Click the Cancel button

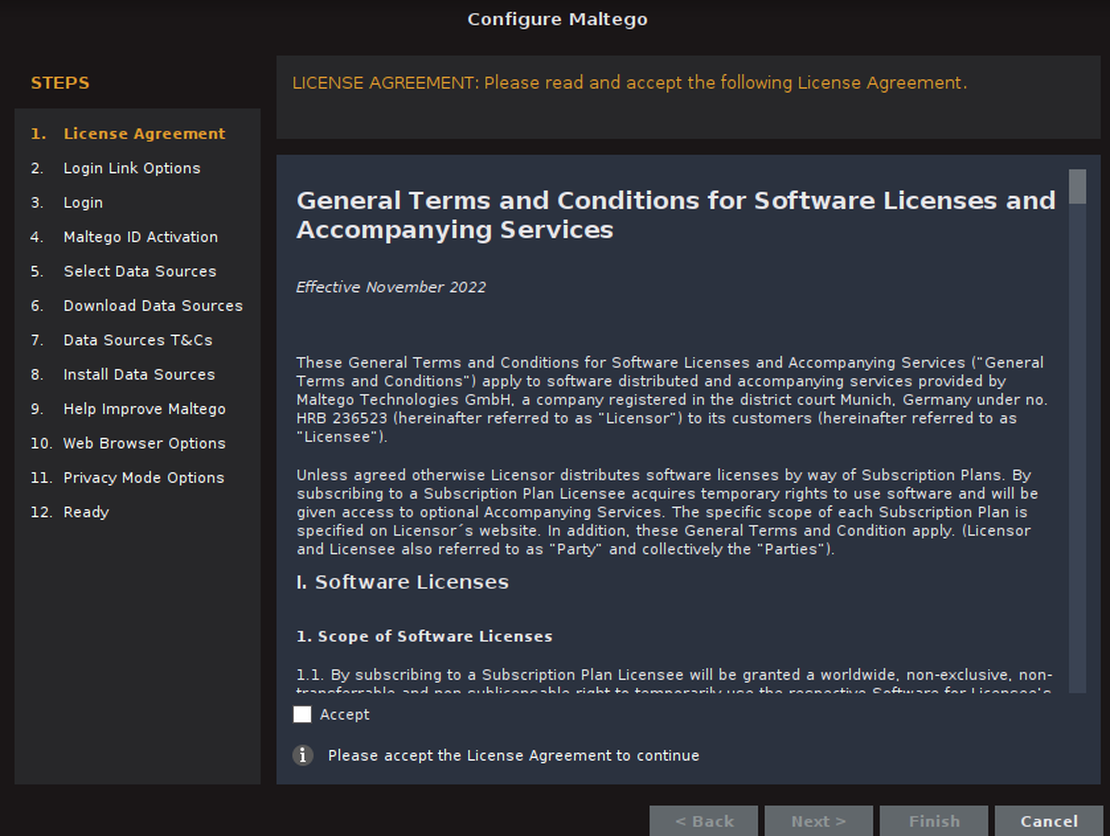coord(1048,821)
